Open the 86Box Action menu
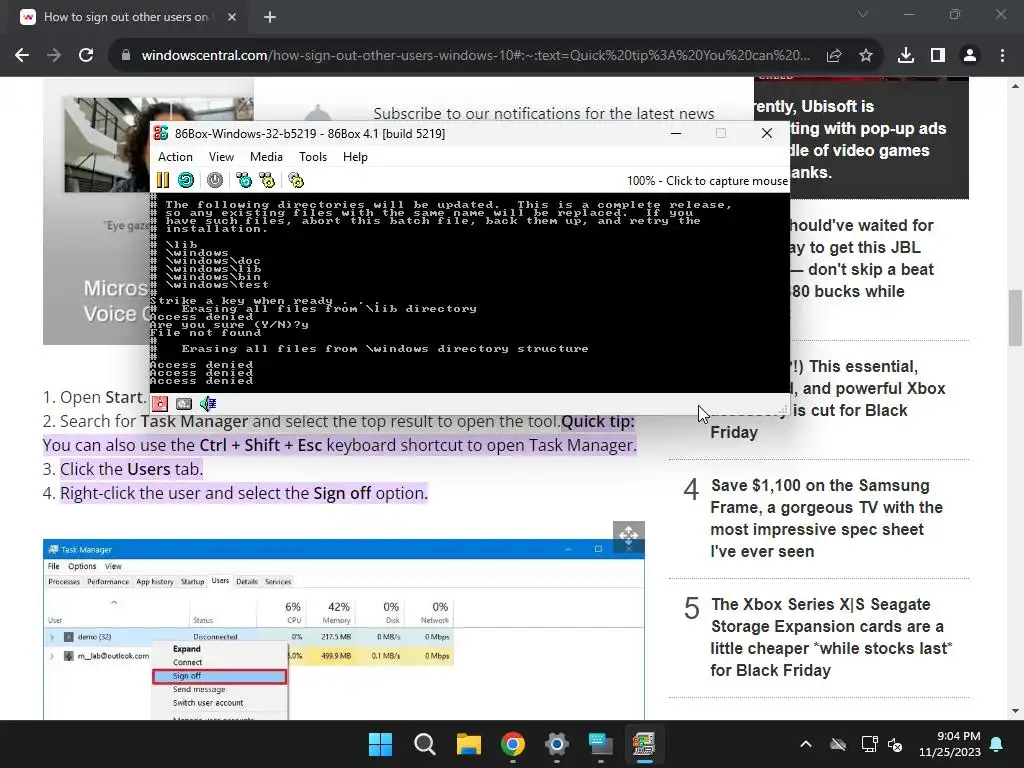Image resolution: width=1024 pixels, height=768 pixels. 175,157
